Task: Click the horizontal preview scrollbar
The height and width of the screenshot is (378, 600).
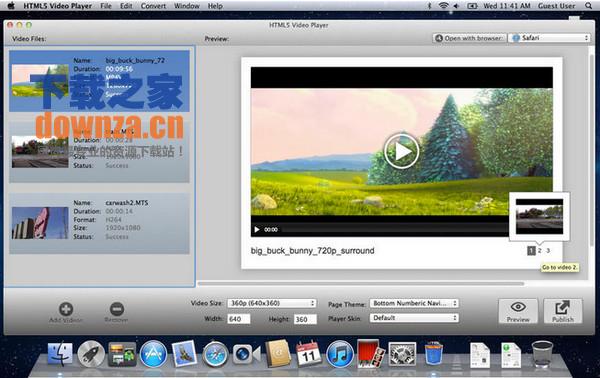Action: 360,284
